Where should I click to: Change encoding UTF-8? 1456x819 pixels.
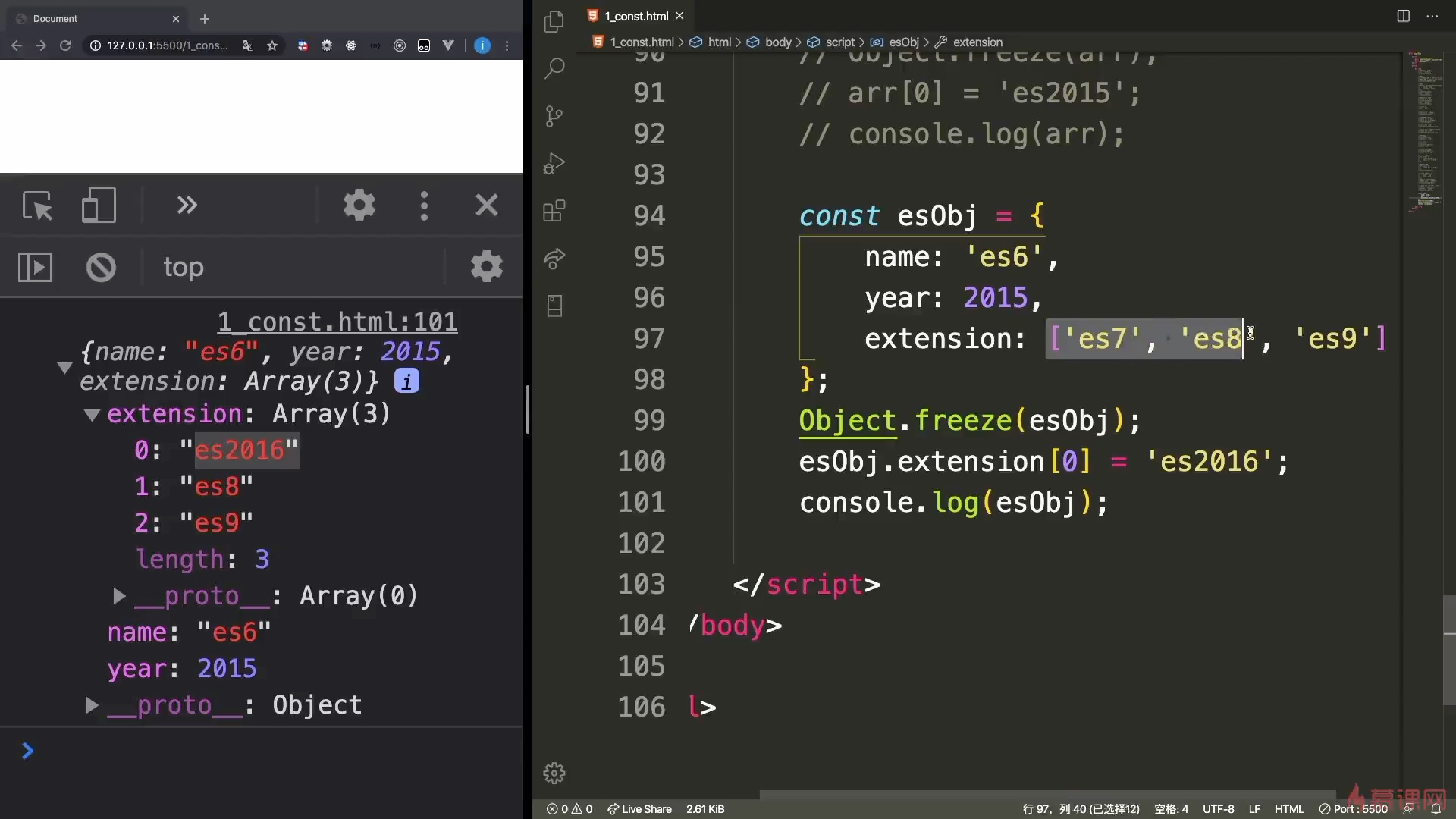click(x=1218, y=809)
